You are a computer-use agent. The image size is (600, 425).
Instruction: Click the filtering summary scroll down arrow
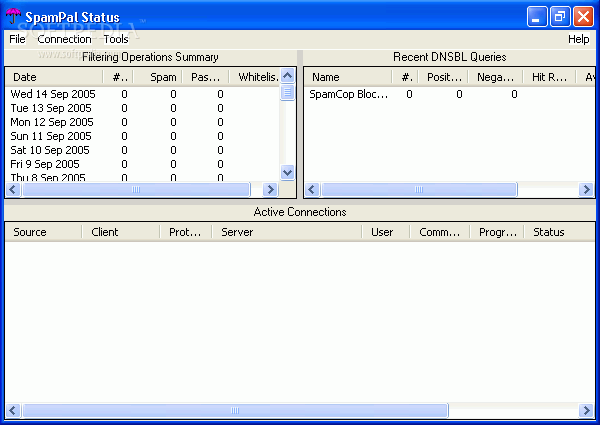pyautogui.click(x=287, y=173)
